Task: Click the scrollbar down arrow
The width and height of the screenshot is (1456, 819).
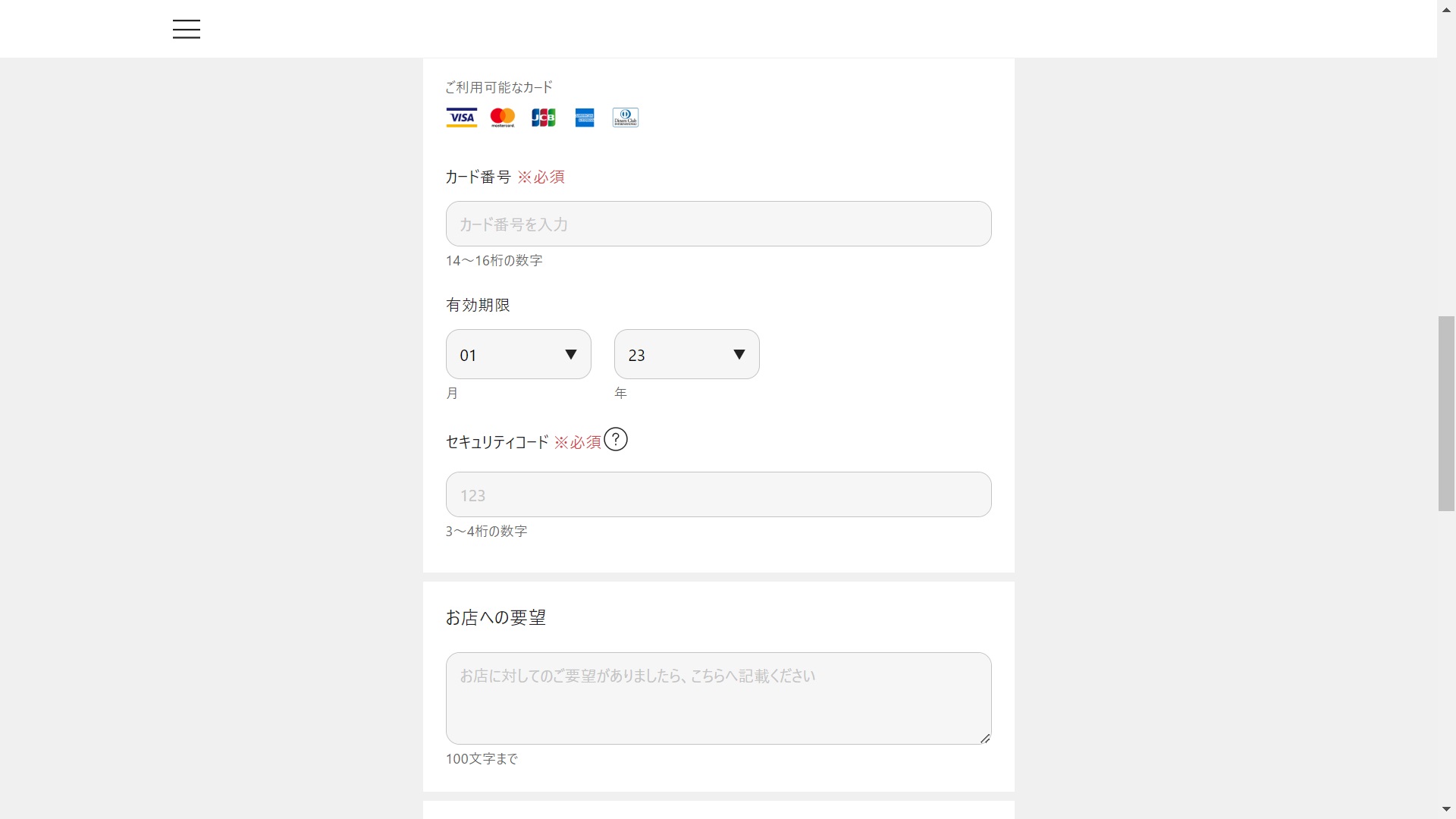Action: point(1446,810)
